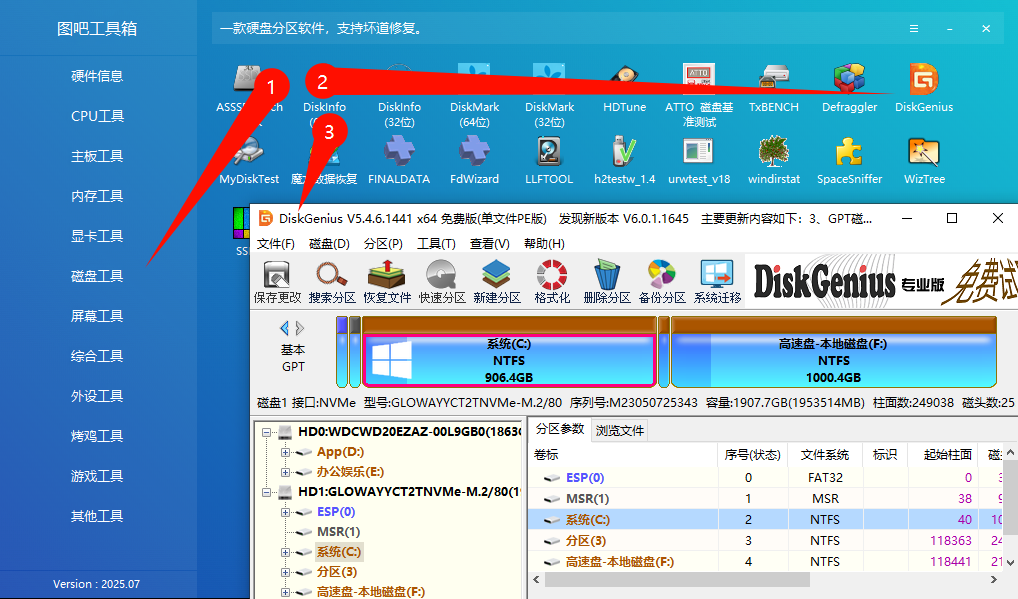Screen dimensions: 1018x599
Task: Expand 办公娱乐(E:) tree node
Action: [285, 472]
